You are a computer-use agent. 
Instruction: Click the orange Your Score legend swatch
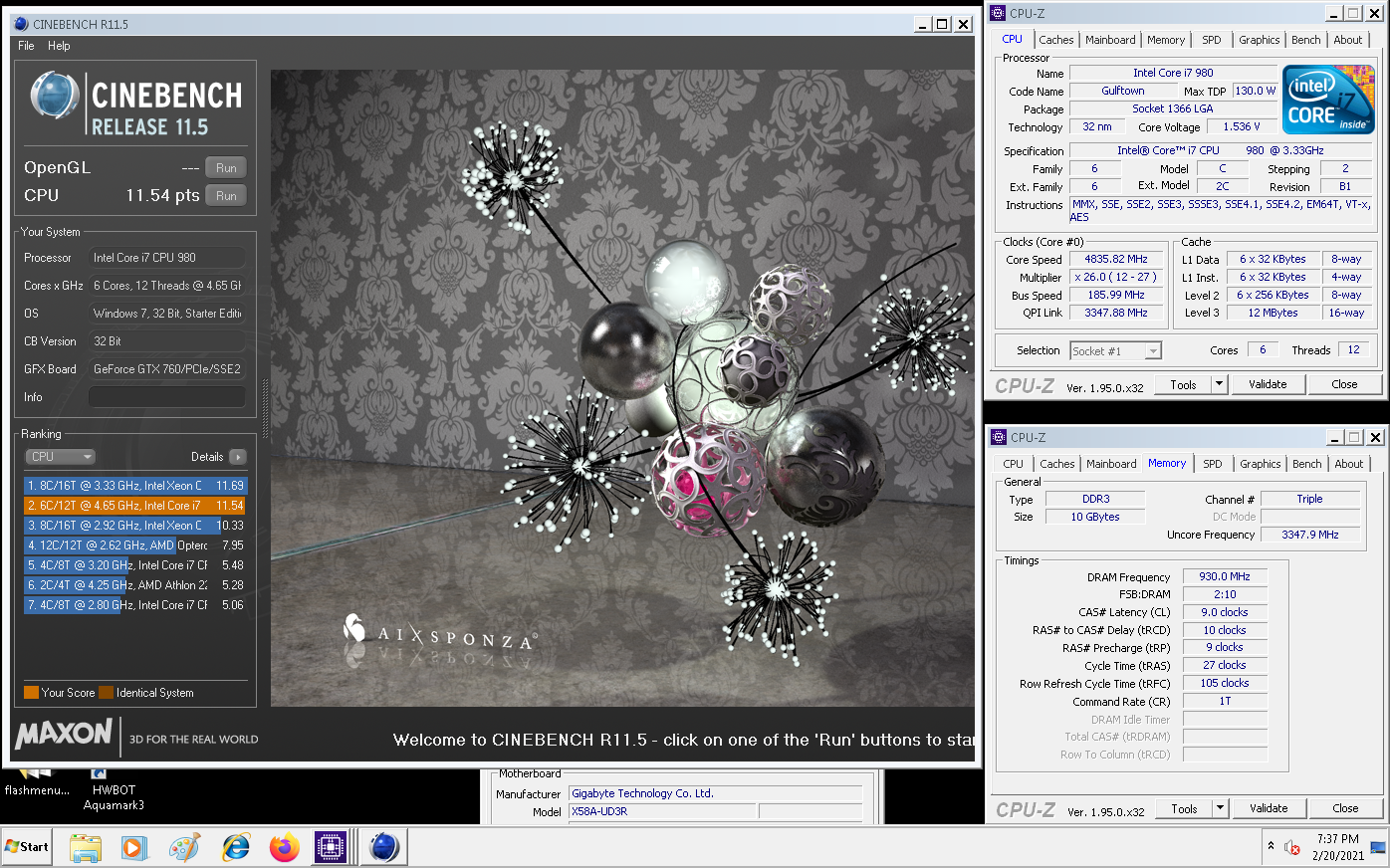[x=31, y=693]
